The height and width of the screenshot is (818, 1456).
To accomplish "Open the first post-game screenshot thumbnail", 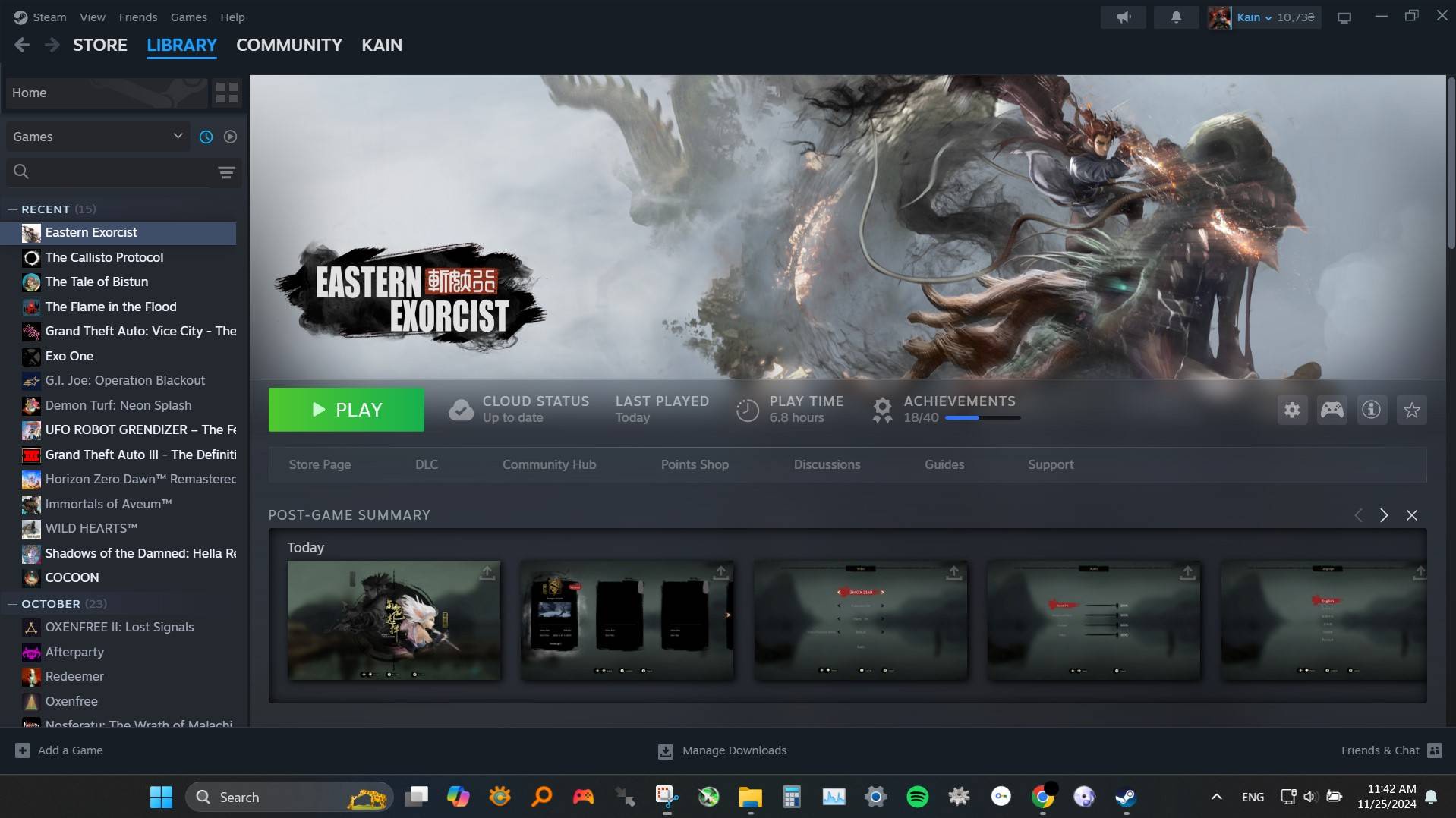I will [x=394, y=620].
